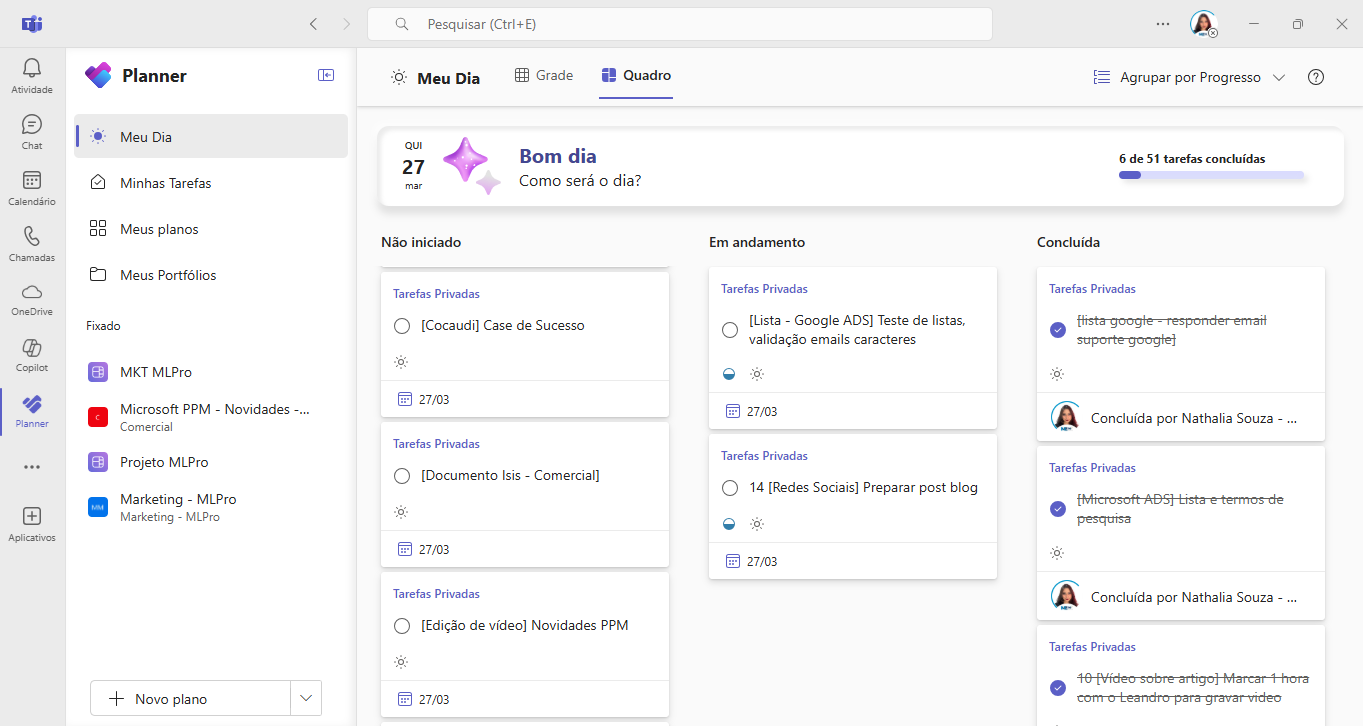Expand Novo plano options arrow
This screenshot has height=726, width=1363.
[306, 699]
